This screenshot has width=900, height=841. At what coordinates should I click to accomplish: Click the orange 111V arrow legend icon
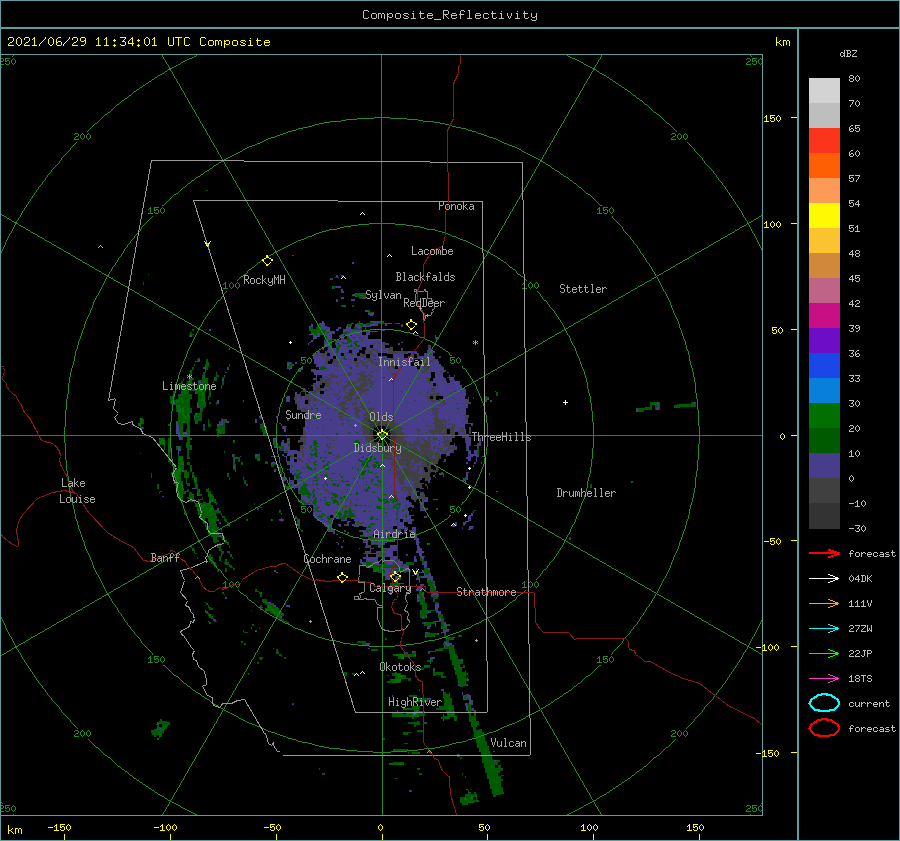click(824, 603)
